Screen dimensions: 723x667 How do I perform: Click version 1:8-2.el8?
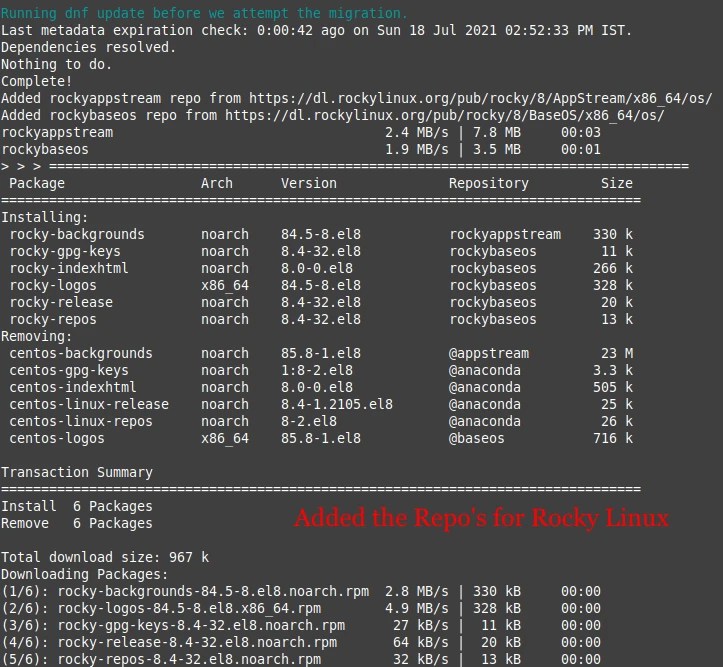tap(317, 371)
